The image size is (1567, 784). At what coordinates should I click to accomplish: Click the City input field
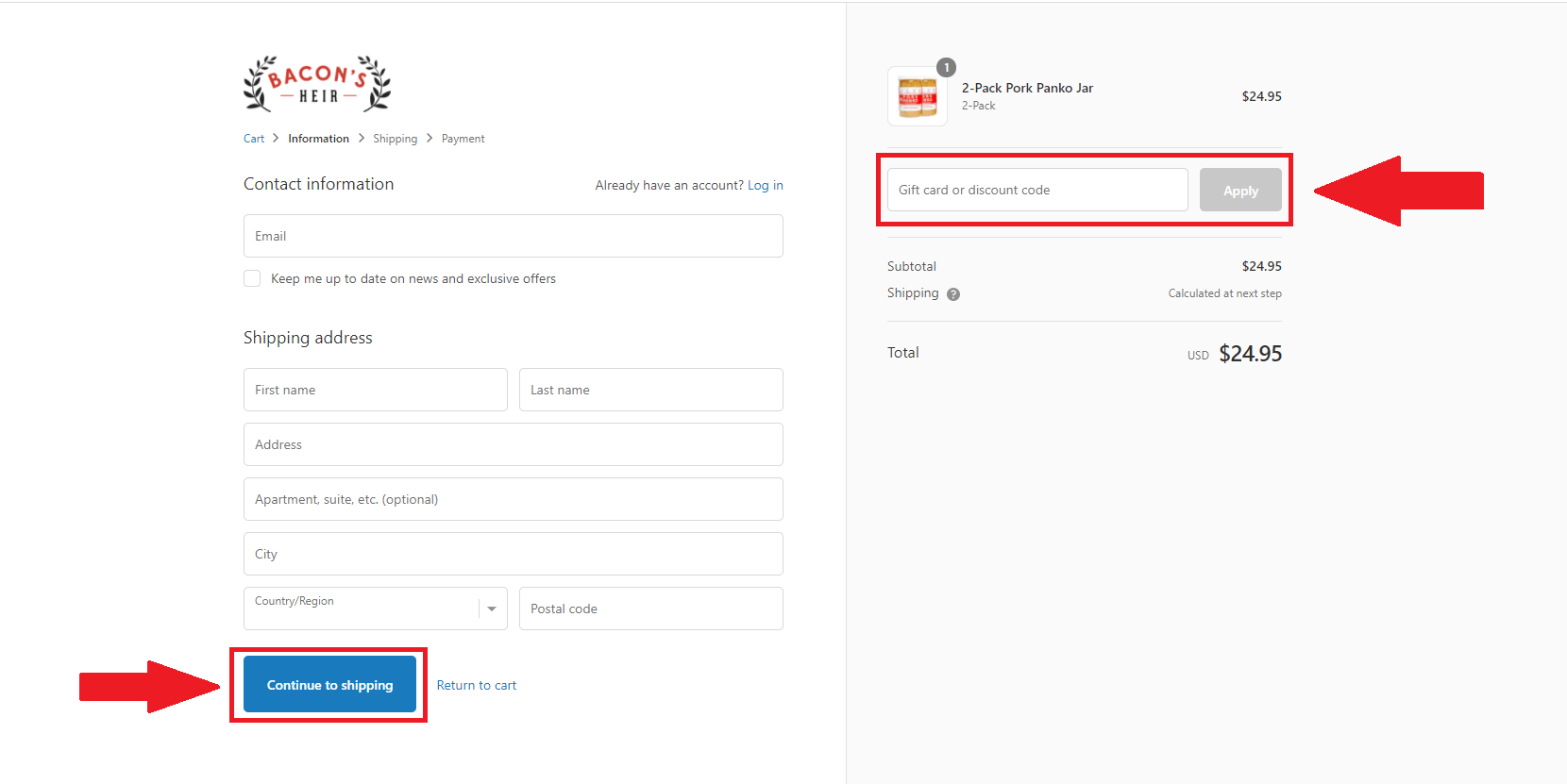coord(513,554)
